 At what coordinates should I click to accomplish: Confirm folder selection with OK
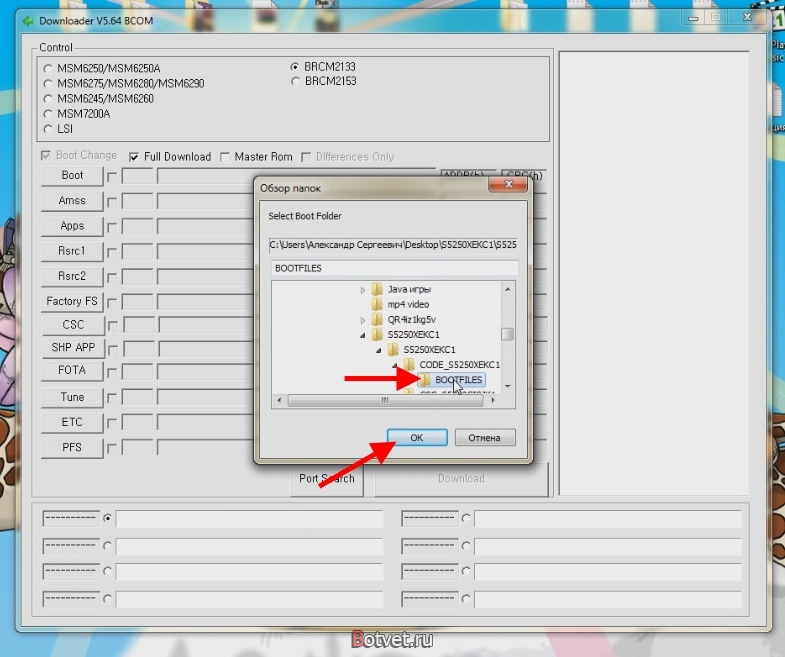coord(417,438)
